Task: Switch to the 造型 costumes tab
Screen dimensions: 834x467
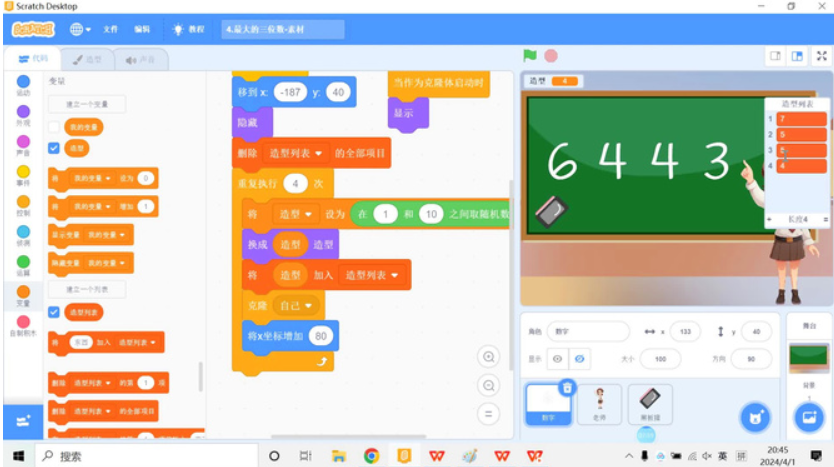Action: (87, 60)
